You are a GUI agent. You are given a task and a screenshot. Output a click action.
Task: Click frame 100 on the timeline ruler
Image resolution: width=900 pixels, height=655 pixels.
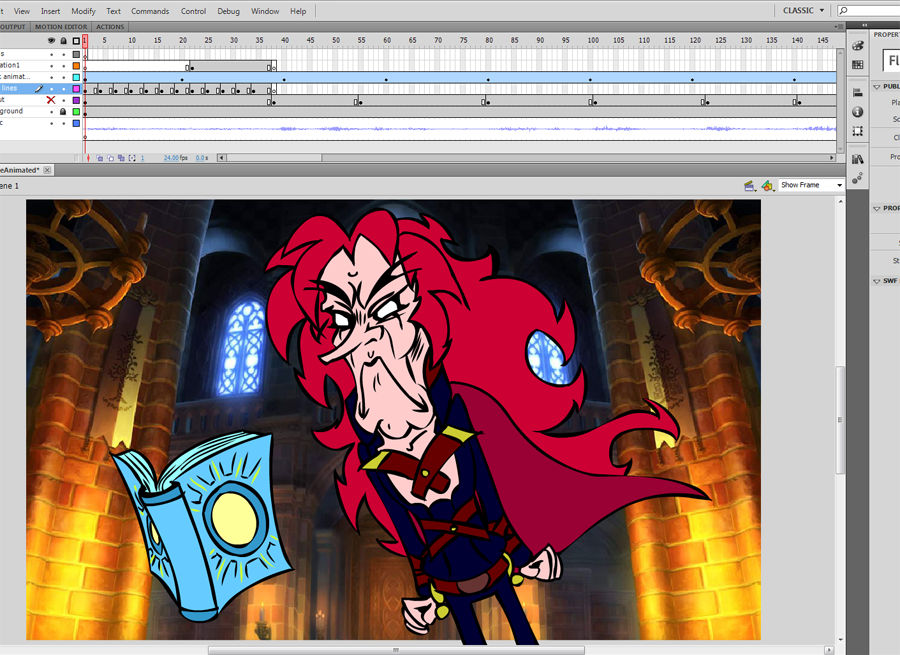593,40
